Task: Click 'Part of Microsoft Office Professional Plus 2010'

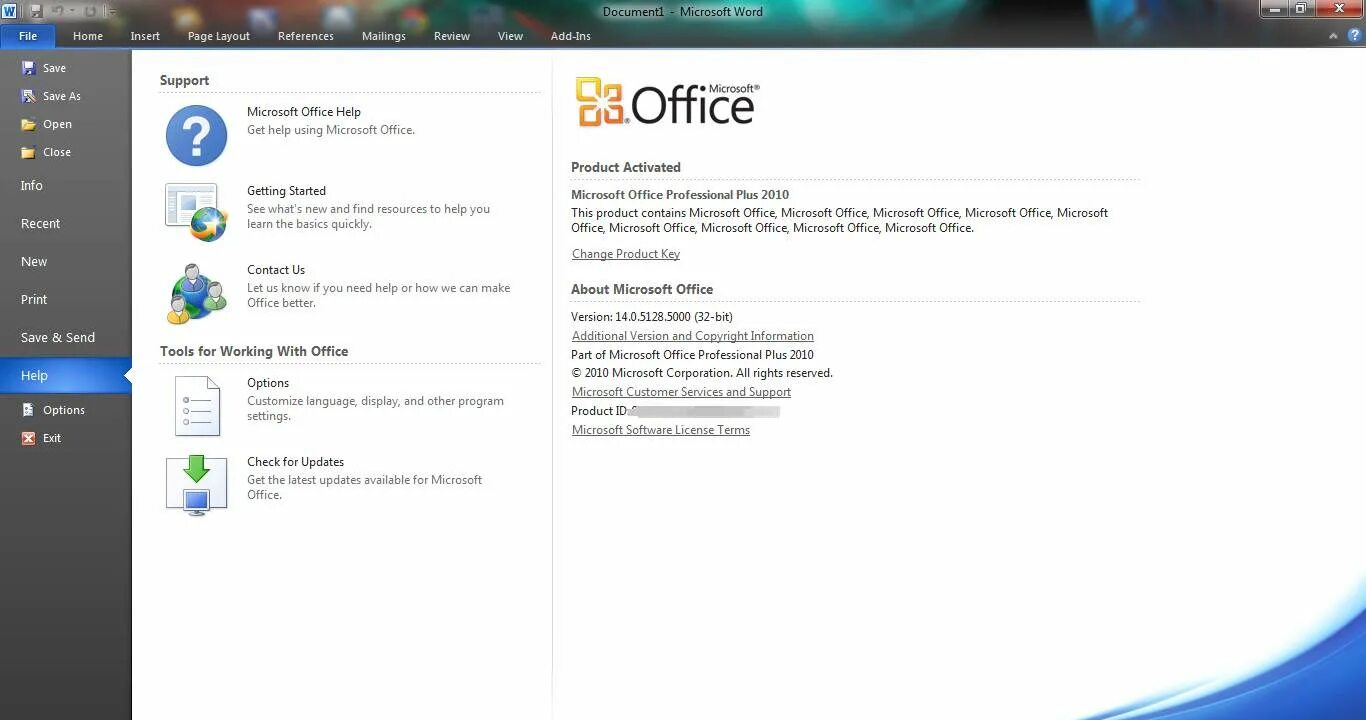Action: point(692,355)
